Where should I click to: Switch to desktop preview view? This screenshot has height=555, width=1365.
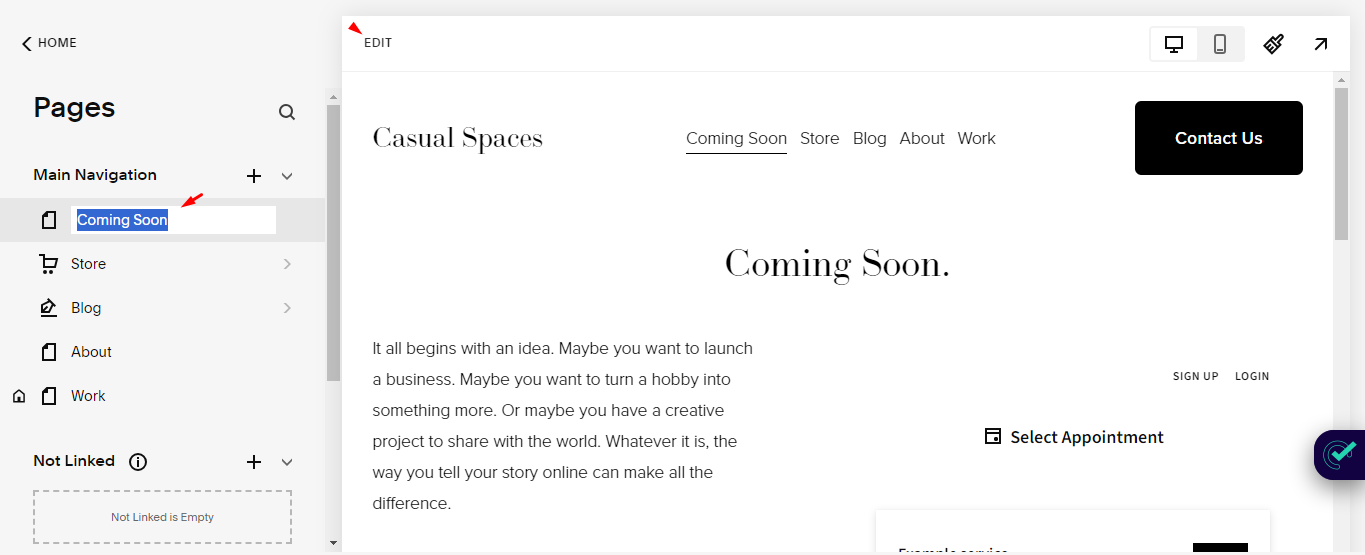(1174, 44)
